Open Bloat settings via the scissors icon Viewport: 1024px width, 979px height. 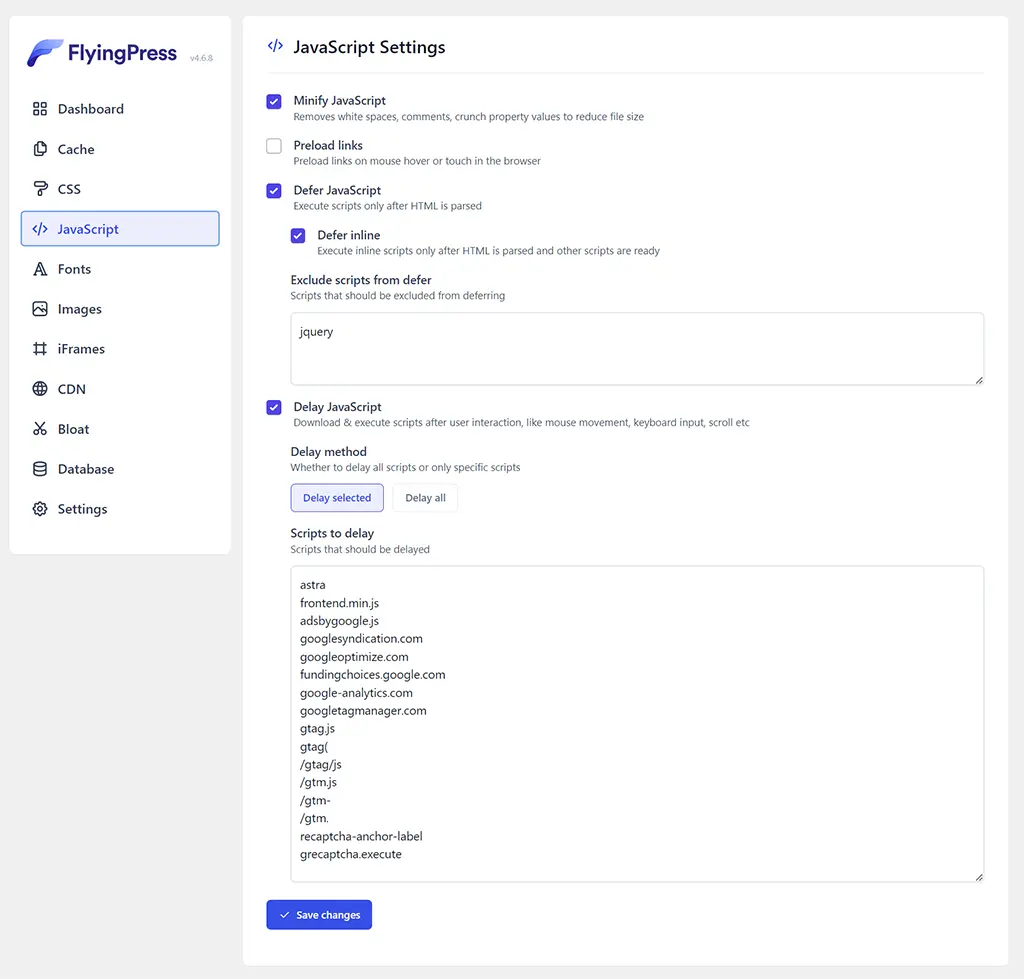coord(41,429)
